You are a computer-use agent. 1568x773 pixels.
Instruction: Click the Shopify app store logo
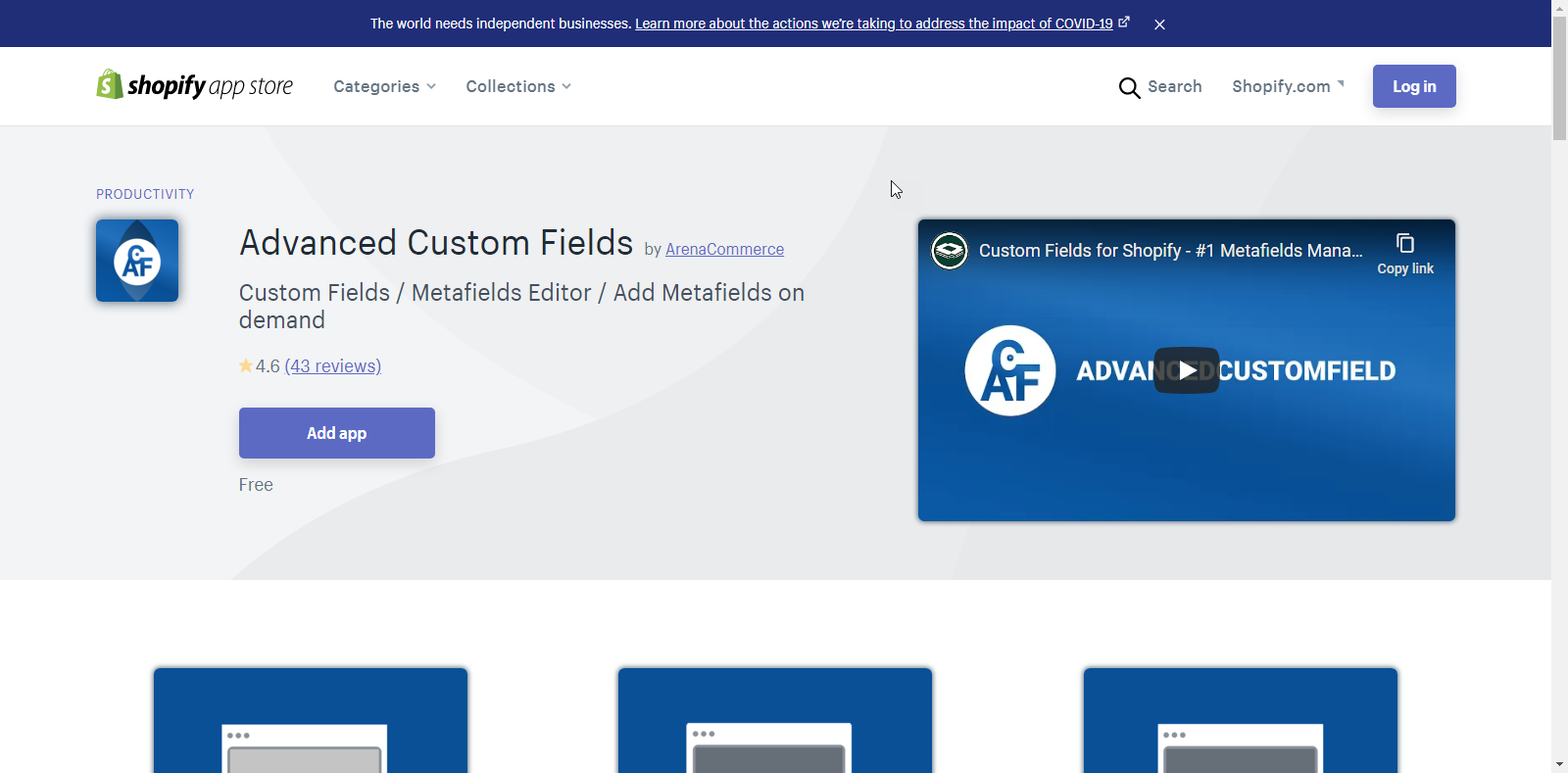[x=194, y=85]
